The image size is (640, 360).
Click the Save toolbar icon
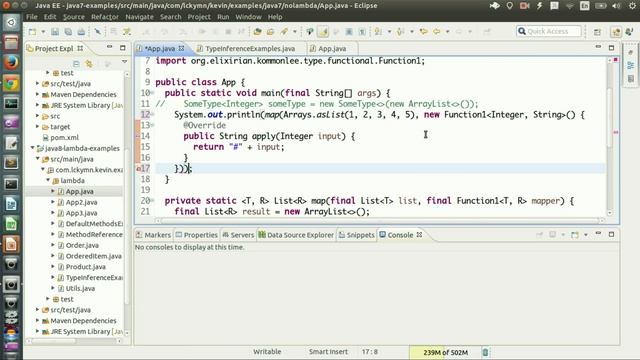pyautogui.click(x=55, y=31)
